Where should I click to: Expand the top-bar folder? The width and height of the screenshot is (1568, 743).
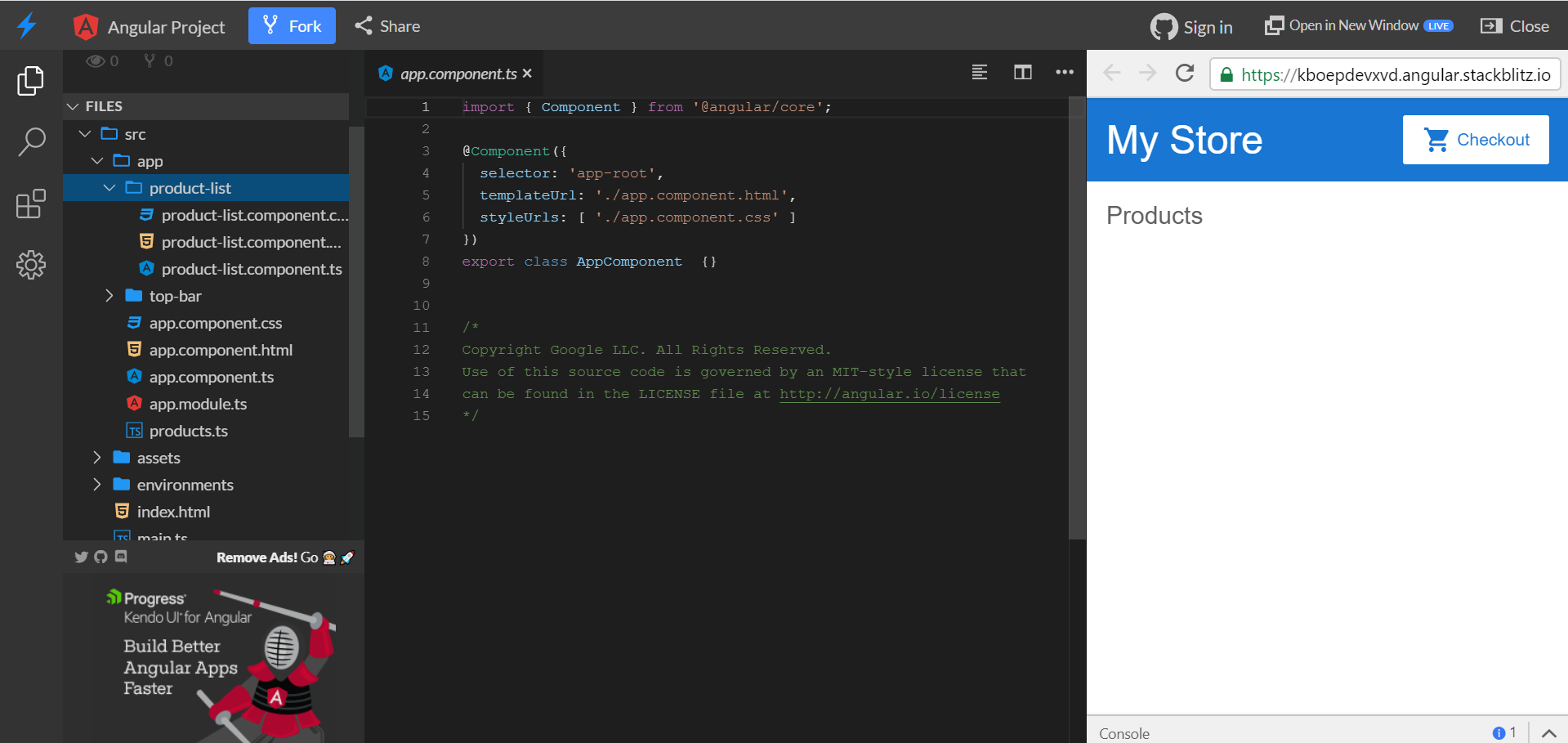pyautogui.click(x=109, y=295)
